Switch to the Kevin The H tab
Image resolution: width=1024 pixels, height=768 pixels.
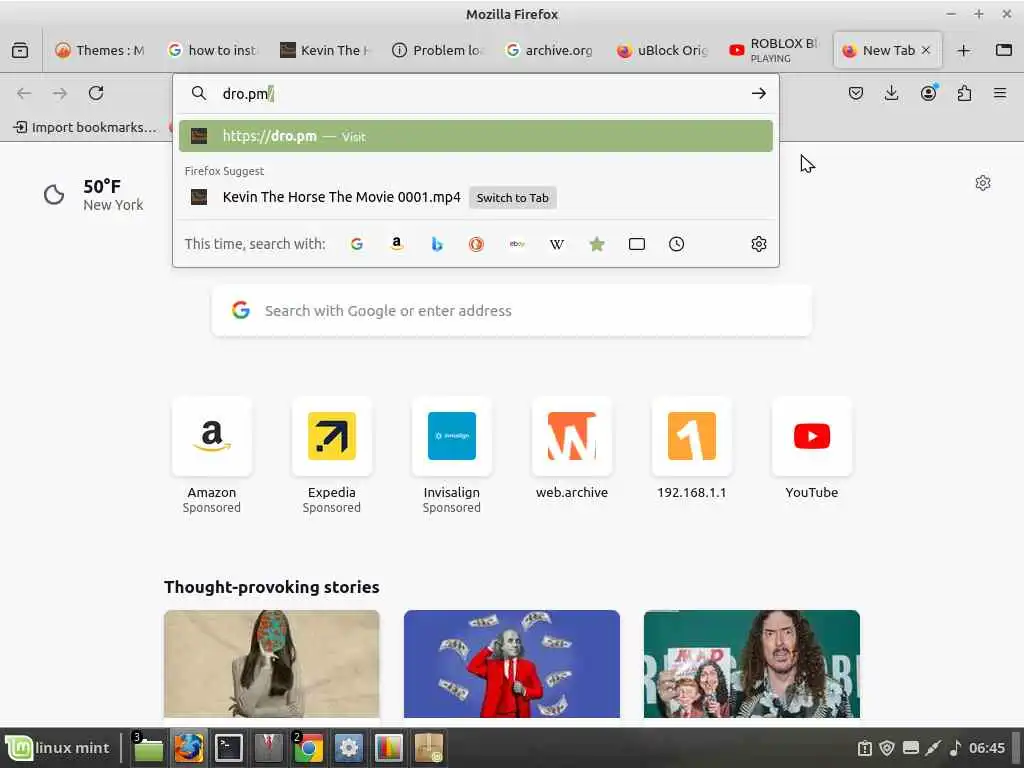[x=325, y=50]
